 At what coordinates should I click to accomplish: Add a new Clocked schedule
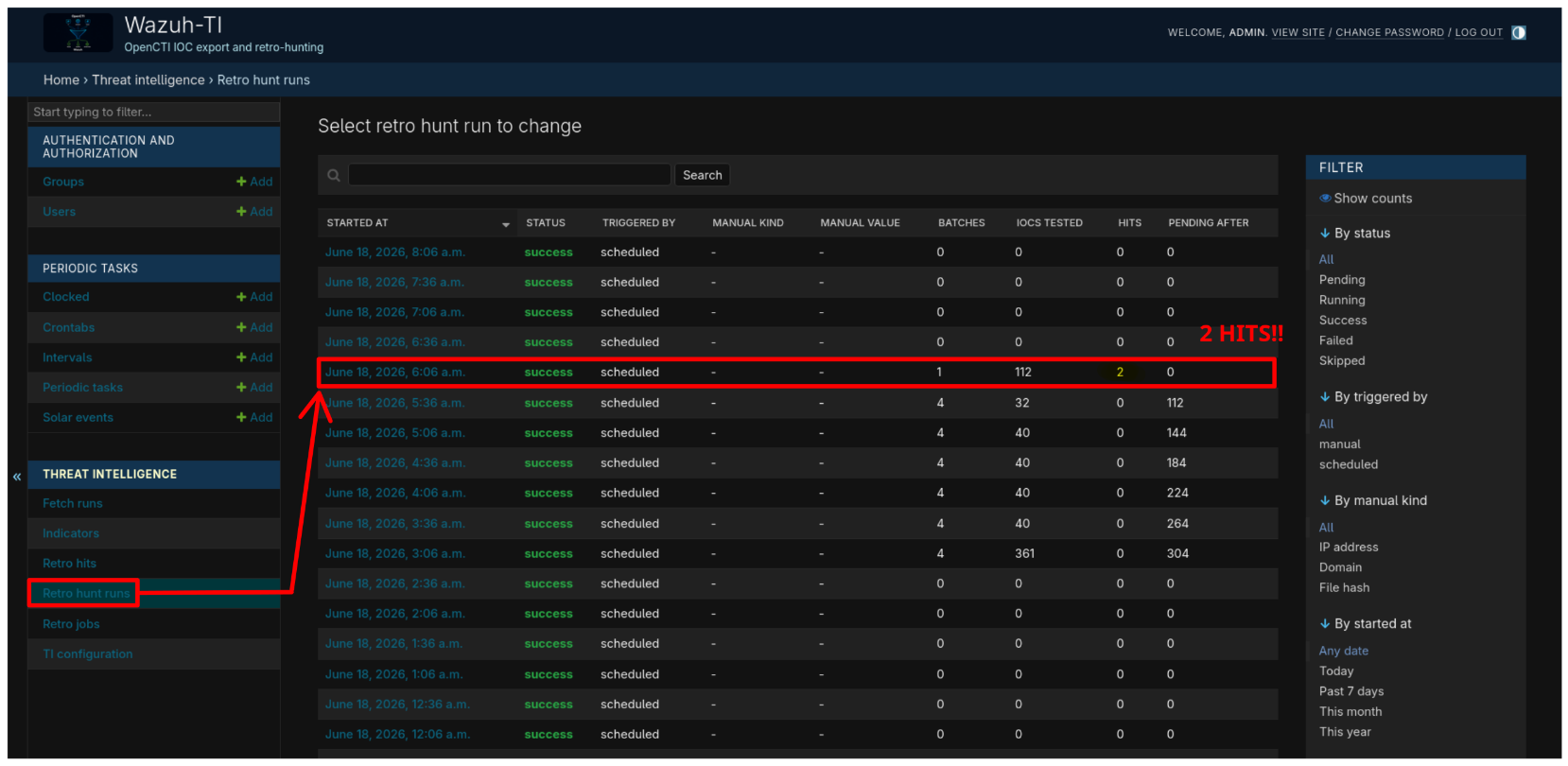[254, 297]
